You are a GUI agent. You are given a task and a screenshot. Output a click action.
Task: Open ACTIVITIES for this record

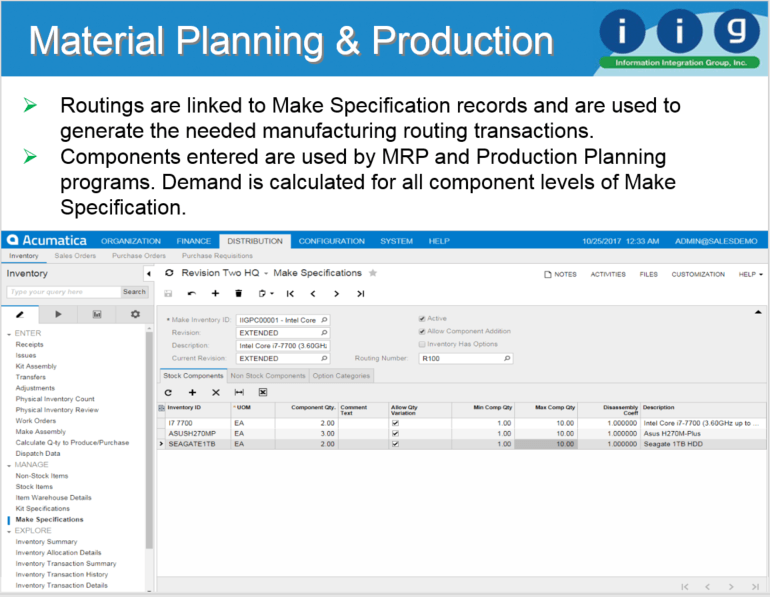608,274
